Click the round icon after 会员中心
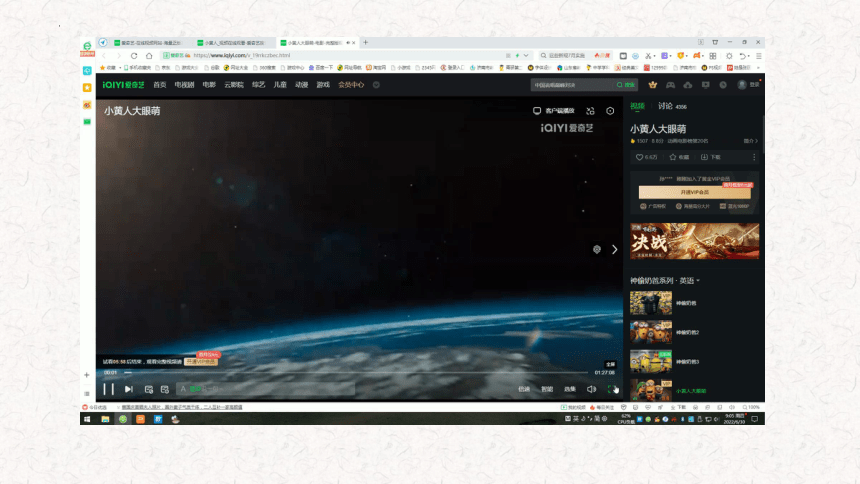Viewport: 860px width, 484px height. click(x=376, y=85)
